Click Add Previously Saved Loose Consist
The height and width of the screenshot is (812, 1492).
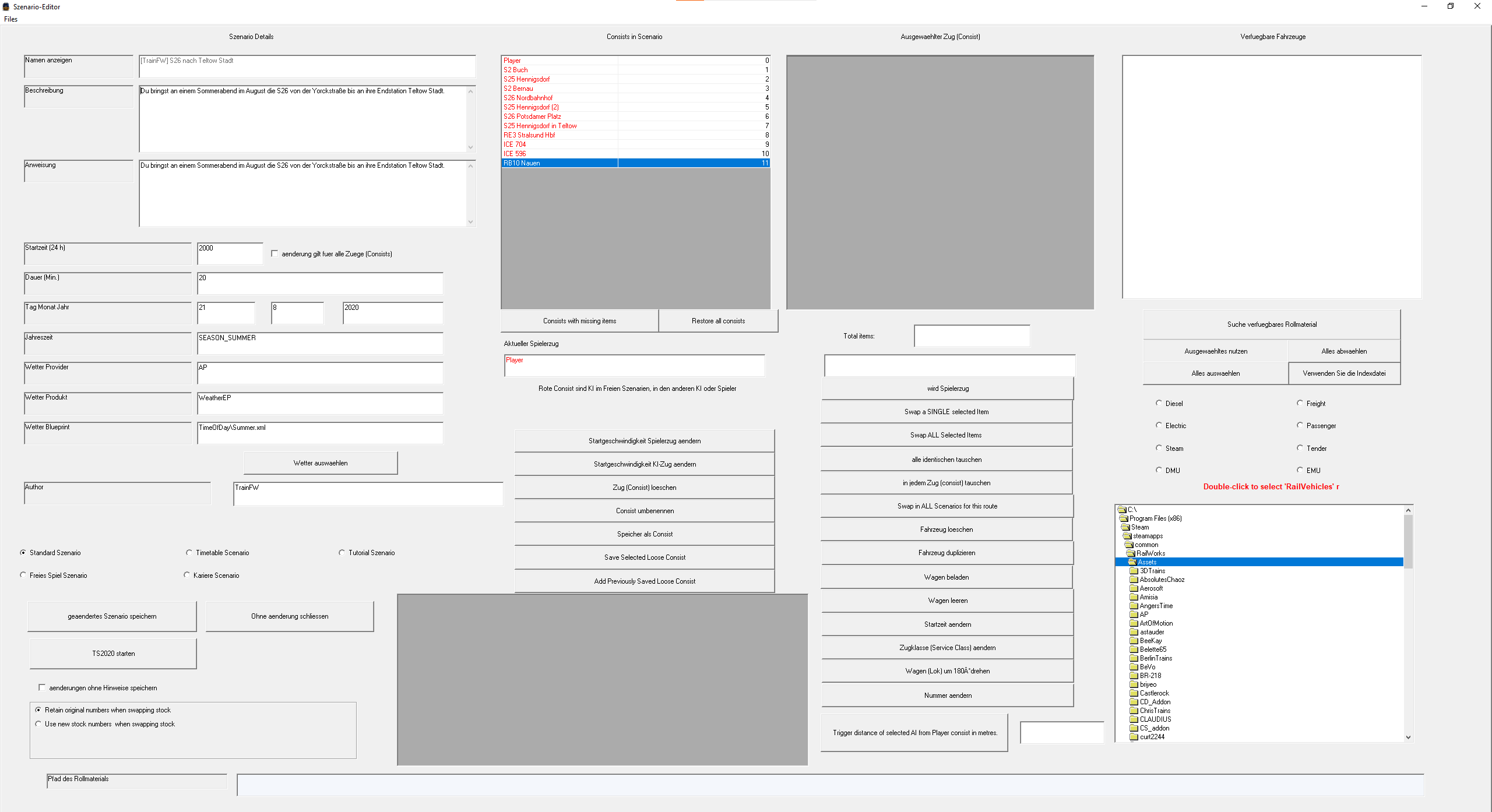pyautogui.click(x=645, y=581)
